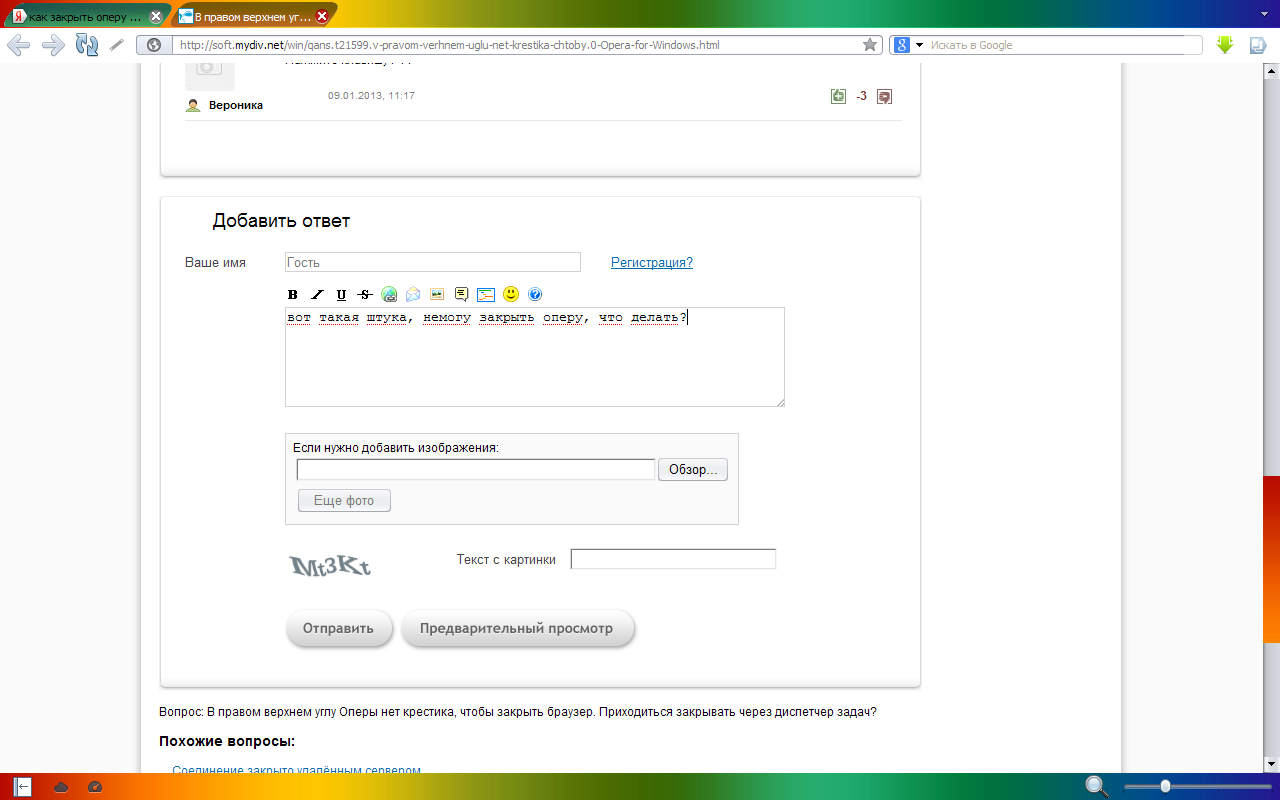1280x800 pixels.
Task: Click the image file path field
Action: point(476,470)
